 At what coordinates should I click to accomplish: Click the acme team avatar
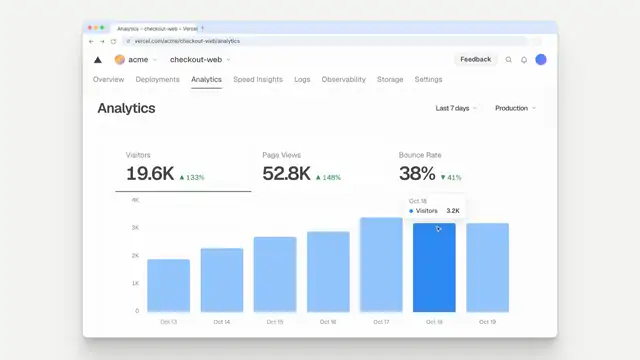pos(120,60)
